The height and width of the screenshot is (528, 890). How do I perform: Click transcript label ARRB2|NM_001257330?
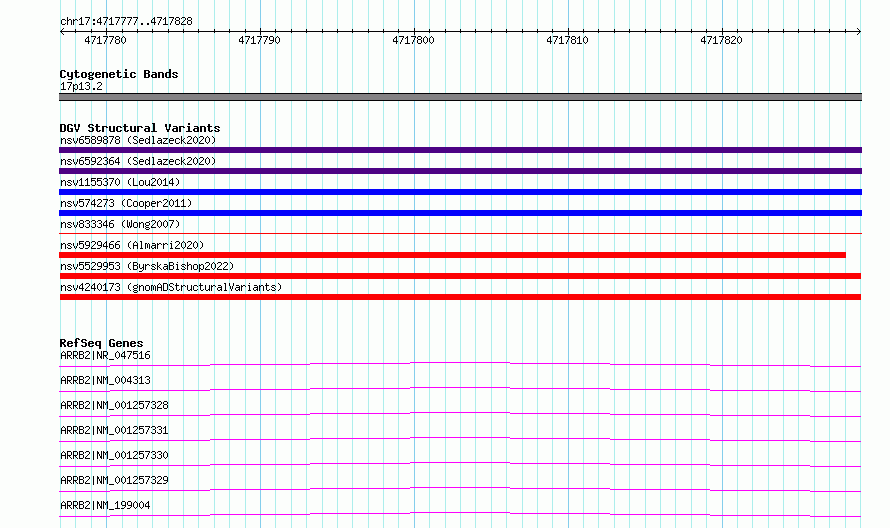114,455
